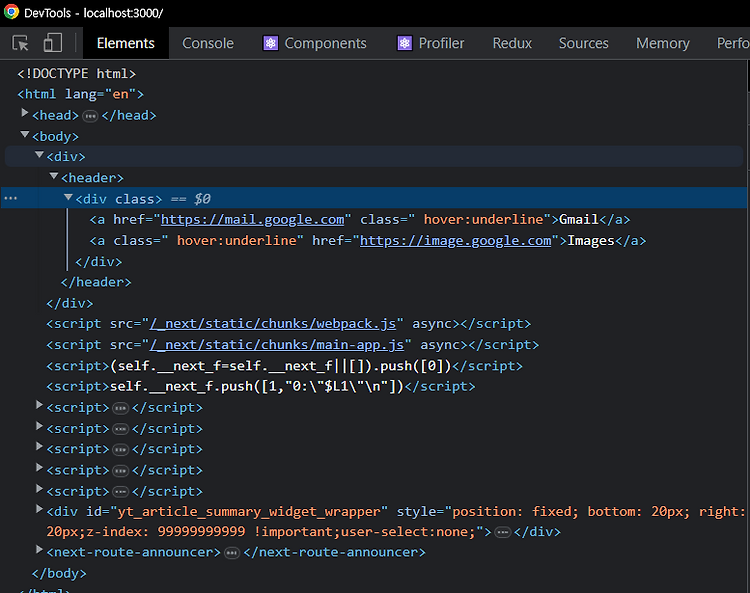Open the three-dot actions on selected node
750x593 pixels.
tap(11, 198)
